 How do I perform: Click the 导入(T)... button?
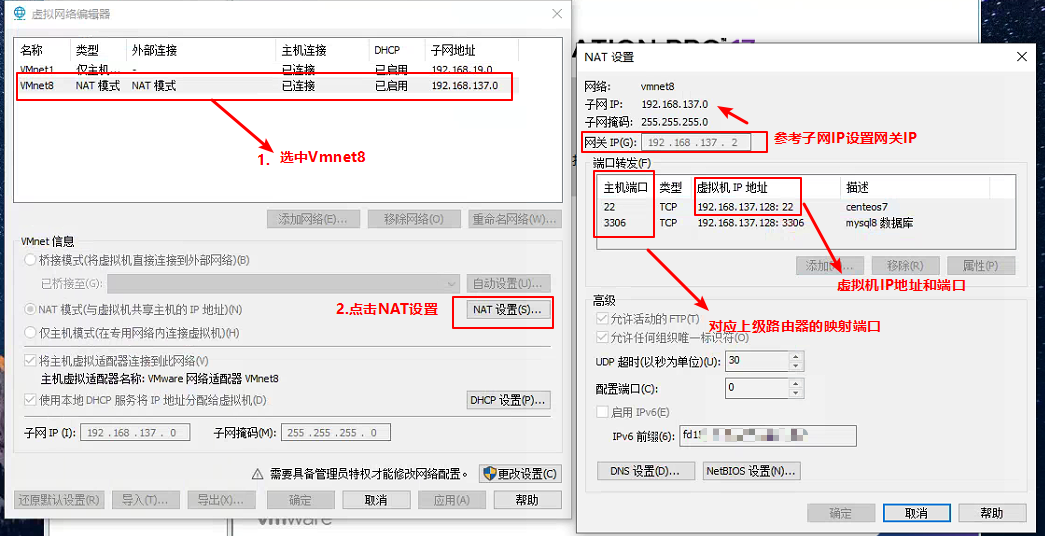click(x=145, y=500)
